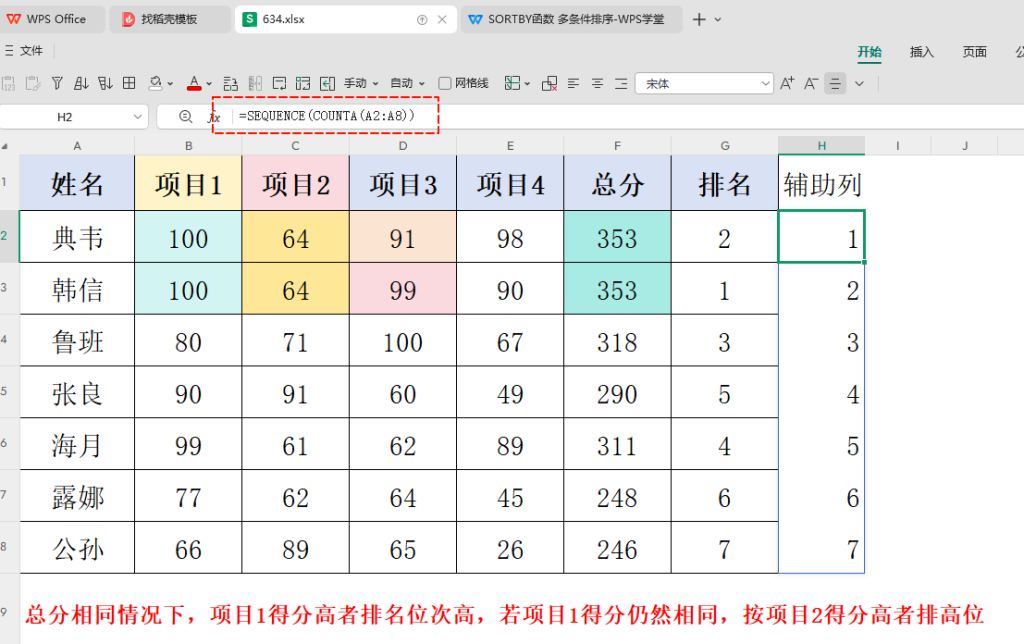Click the zoom magnifier icon in formula bar
Viewport: 1024px width, 644px height.
[185, 116]
